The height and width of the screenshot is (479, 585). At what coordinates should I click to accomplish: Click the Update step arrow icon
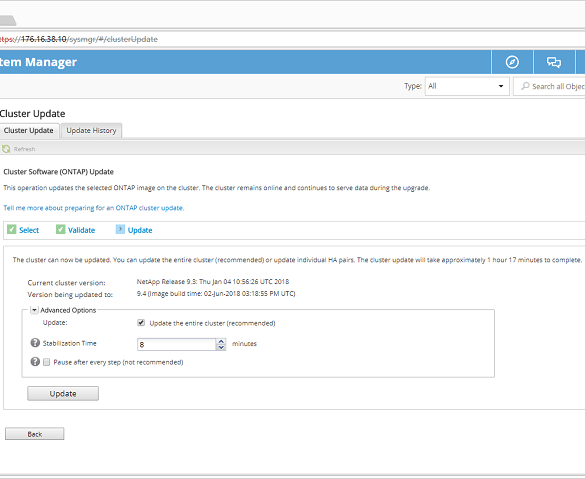pos(120,229)
